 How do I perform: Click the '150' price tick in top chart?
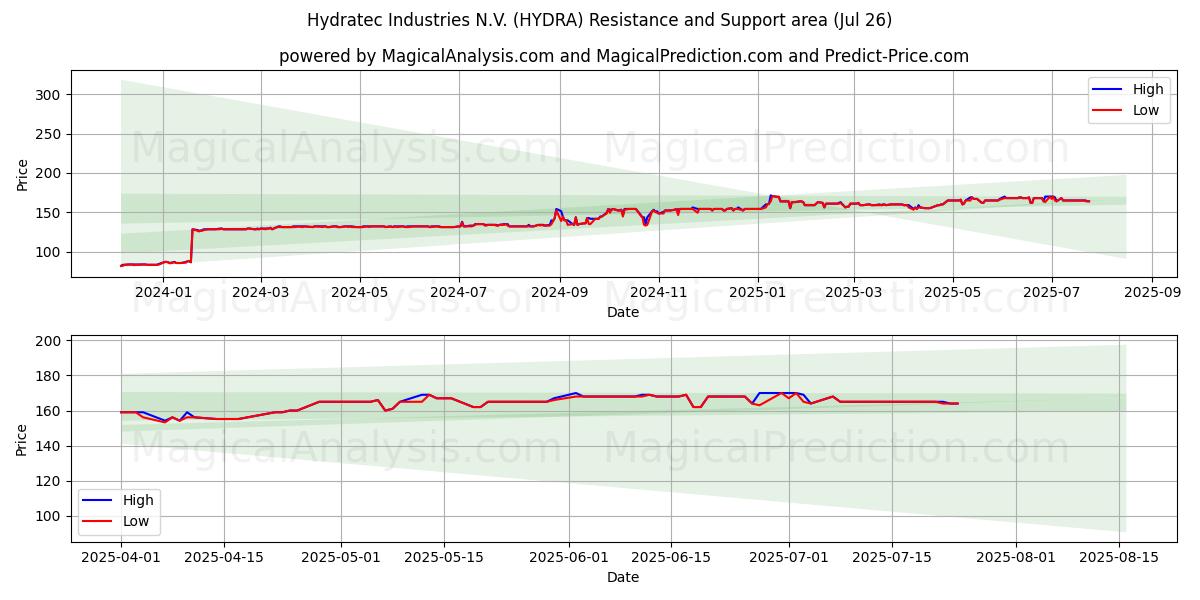[x=50, y=213]
